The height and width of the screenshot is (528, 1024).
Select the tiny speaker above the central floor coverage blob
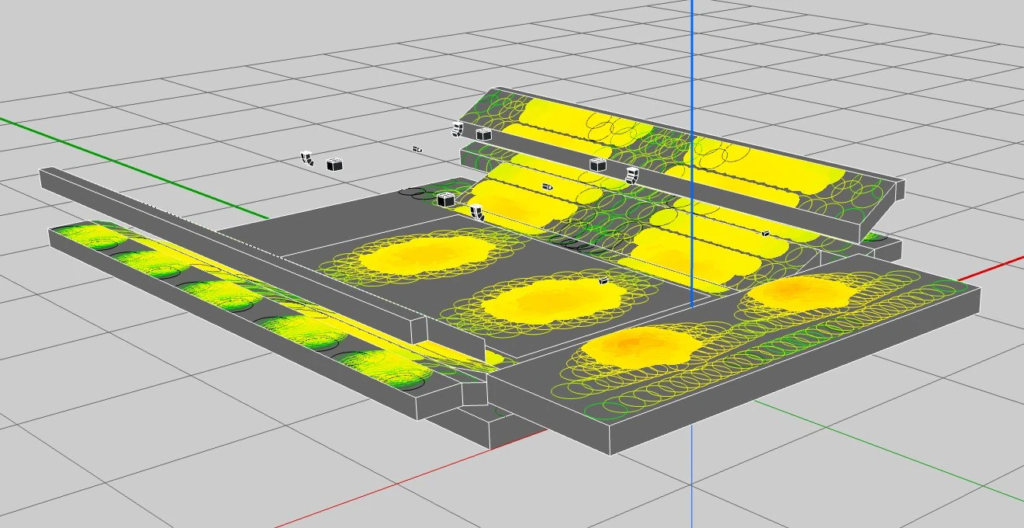[604, 280]
